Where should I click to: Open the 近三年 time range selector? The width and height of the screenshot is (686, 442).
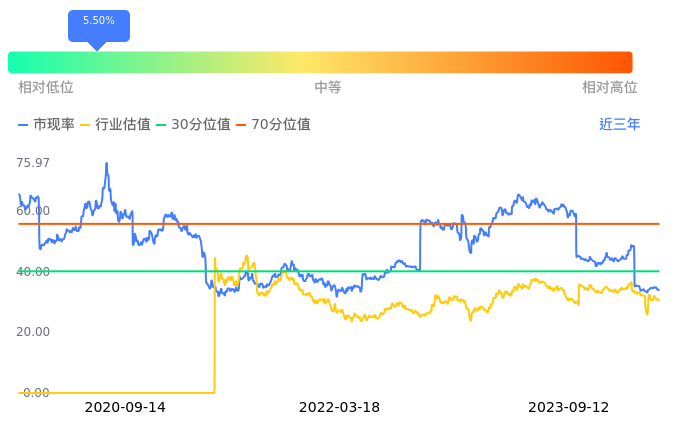coord(620,125)
